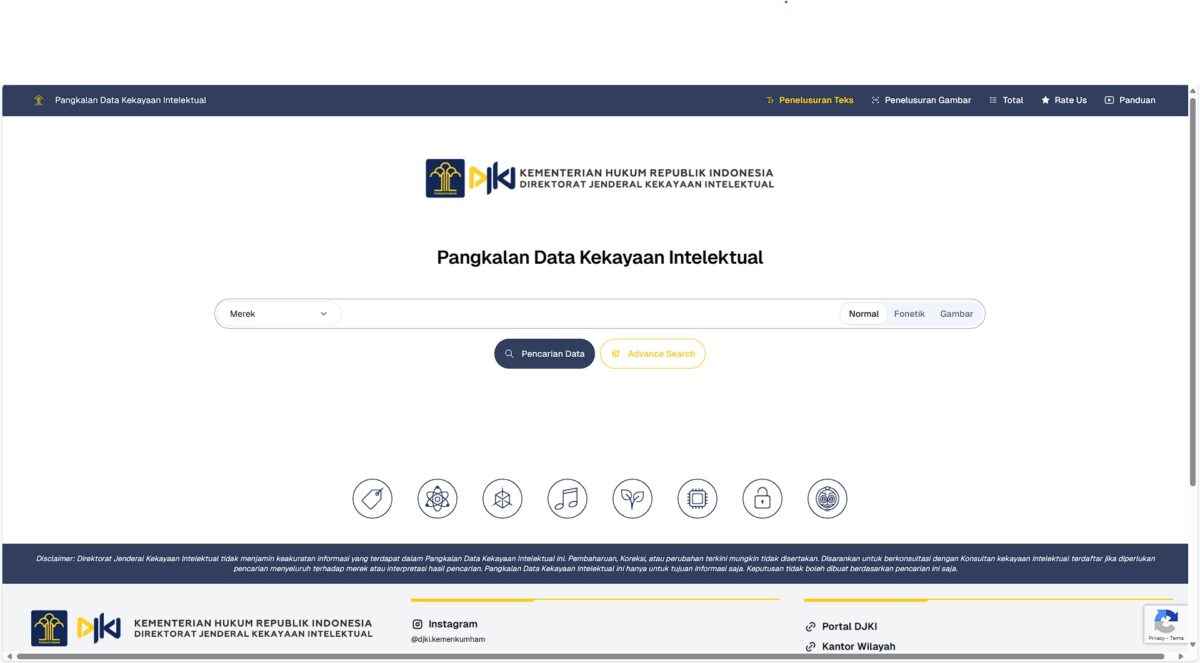Click the scan icon beside Penelusuran Gambar
1200x663 pixels.
(x=875, y=100)
